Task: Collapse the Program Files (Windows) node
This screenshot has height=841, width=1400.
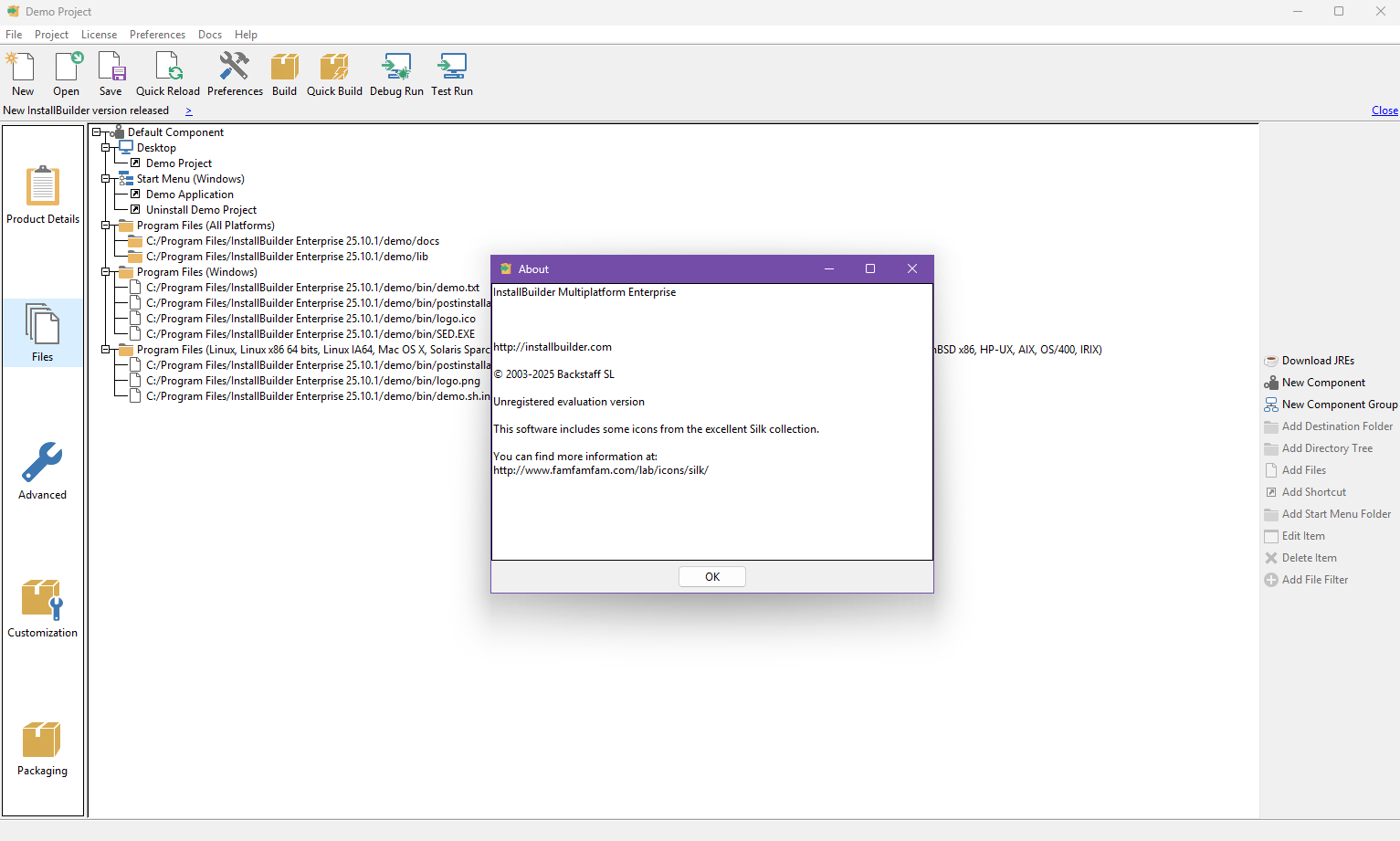Action: 106,272
